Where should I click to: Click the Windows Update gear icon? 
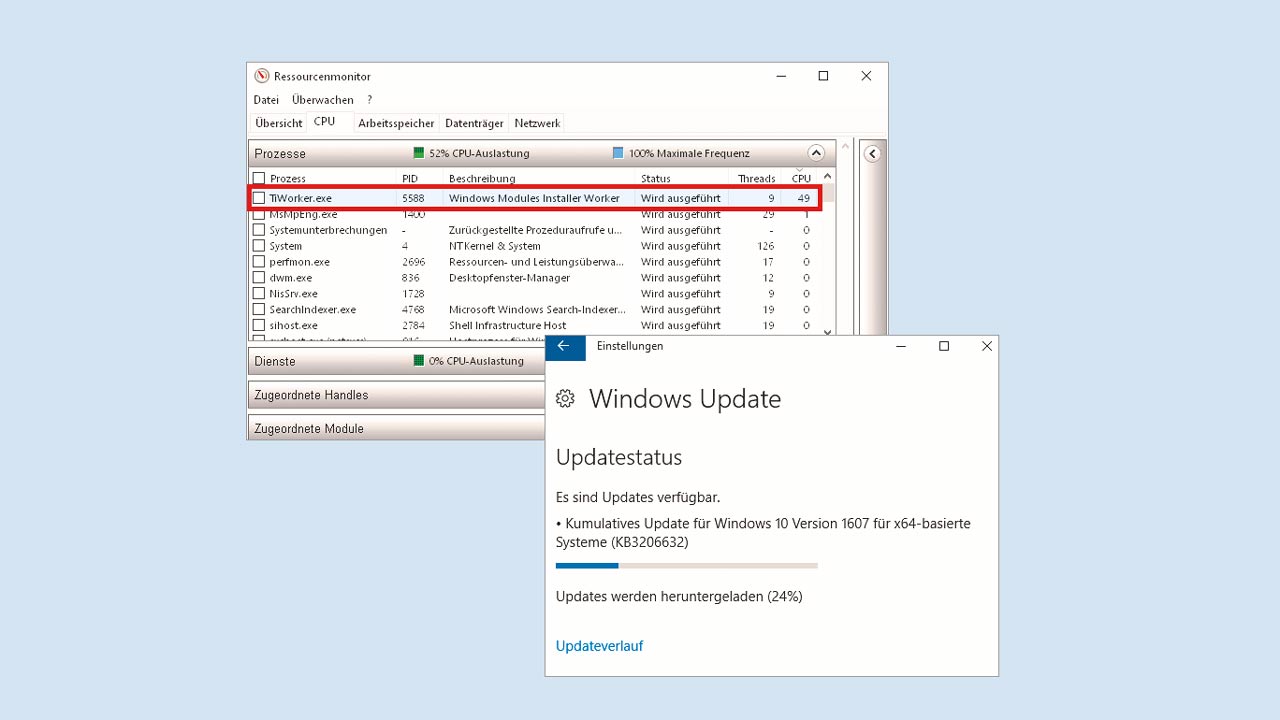point(565,399)
